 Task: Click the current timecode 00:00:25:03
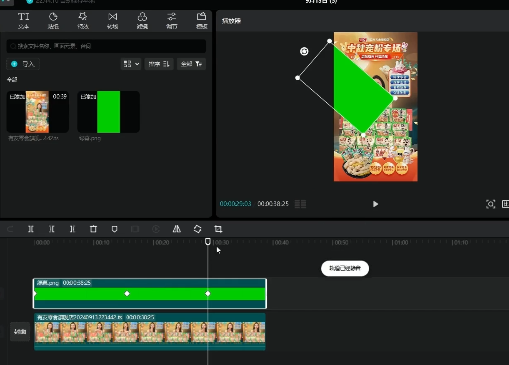(235, 204)
